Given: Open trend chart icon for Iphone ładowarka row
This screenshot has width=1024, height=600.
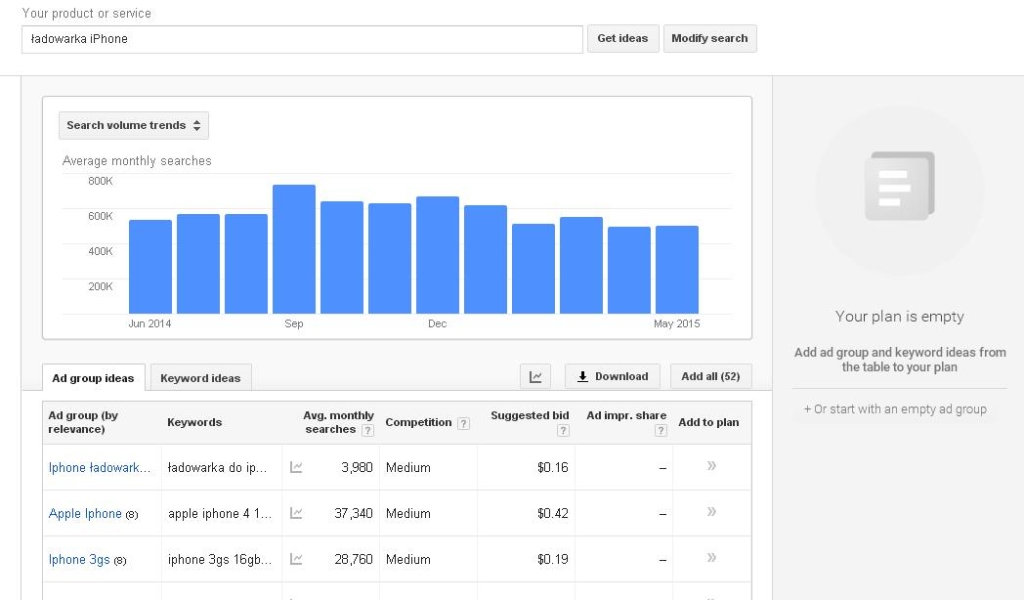Looking at the screenshot, I should click(x=296, y=467).
